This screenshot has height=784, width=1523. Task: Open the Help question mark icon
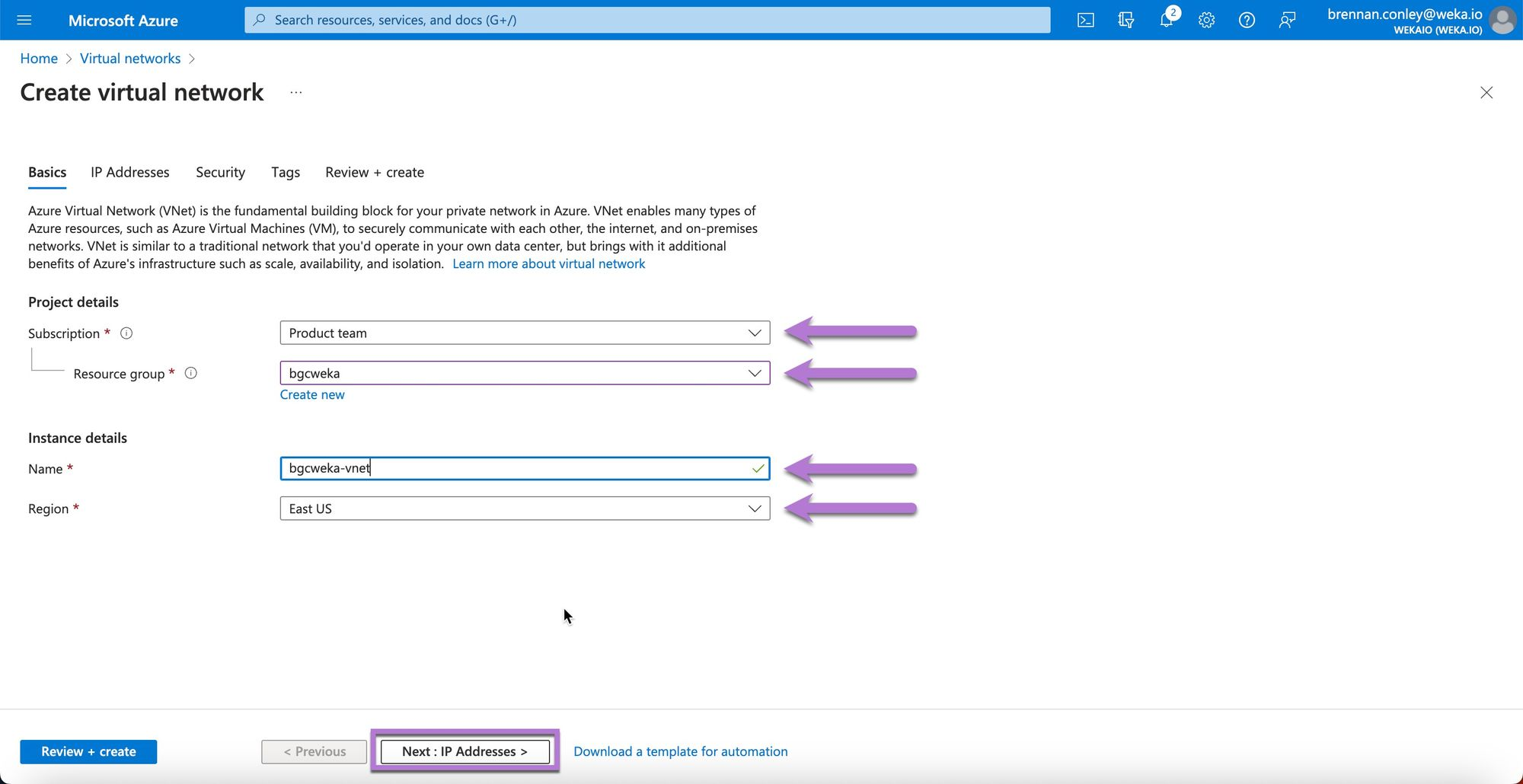[x=1247, y=21]
